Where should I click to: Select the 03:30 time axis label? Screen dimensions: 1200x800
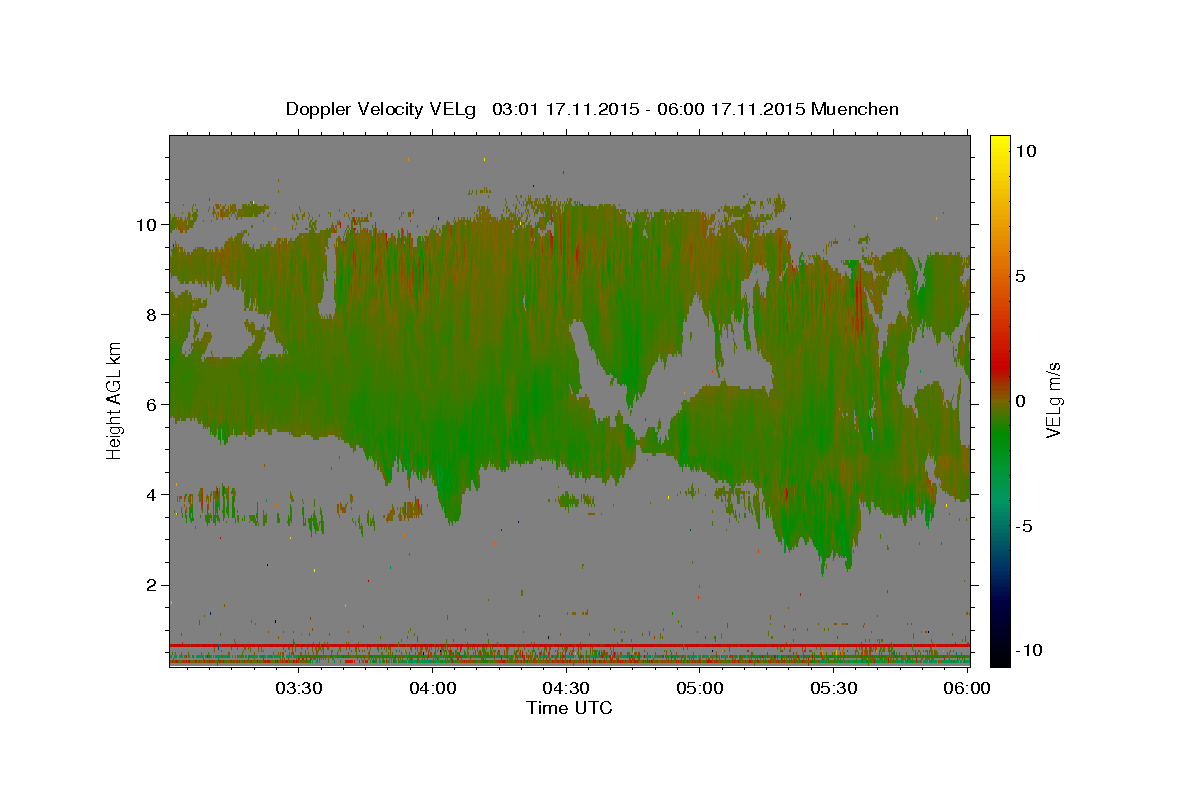(x=299, y=688)
